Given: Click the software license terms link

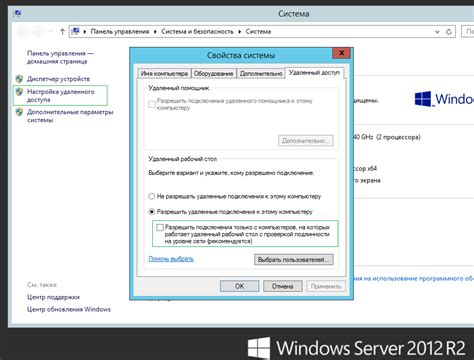Looking at the screenshot, I should point(414,278).
